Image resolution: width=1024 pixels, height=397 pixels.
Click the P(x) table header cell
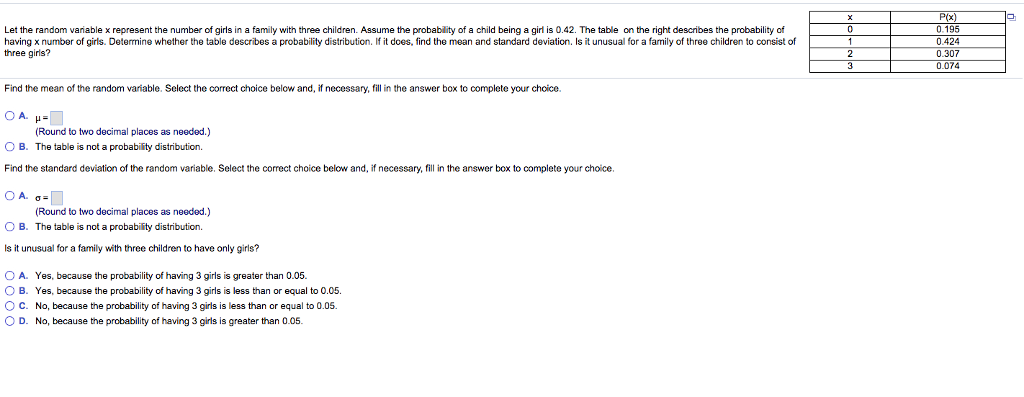(947, 18)
